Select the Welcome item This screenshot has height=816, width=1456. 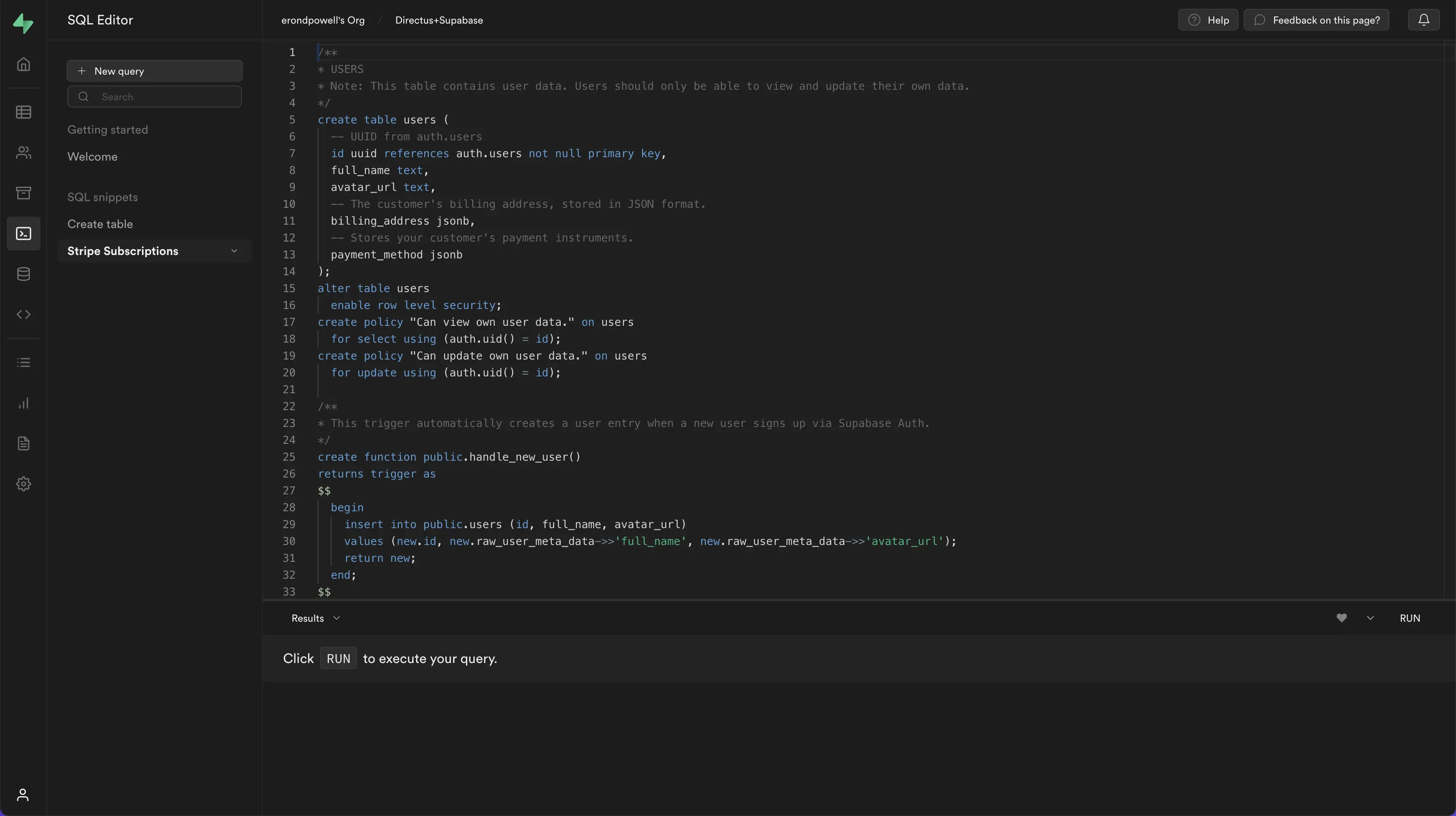(92, 157)
